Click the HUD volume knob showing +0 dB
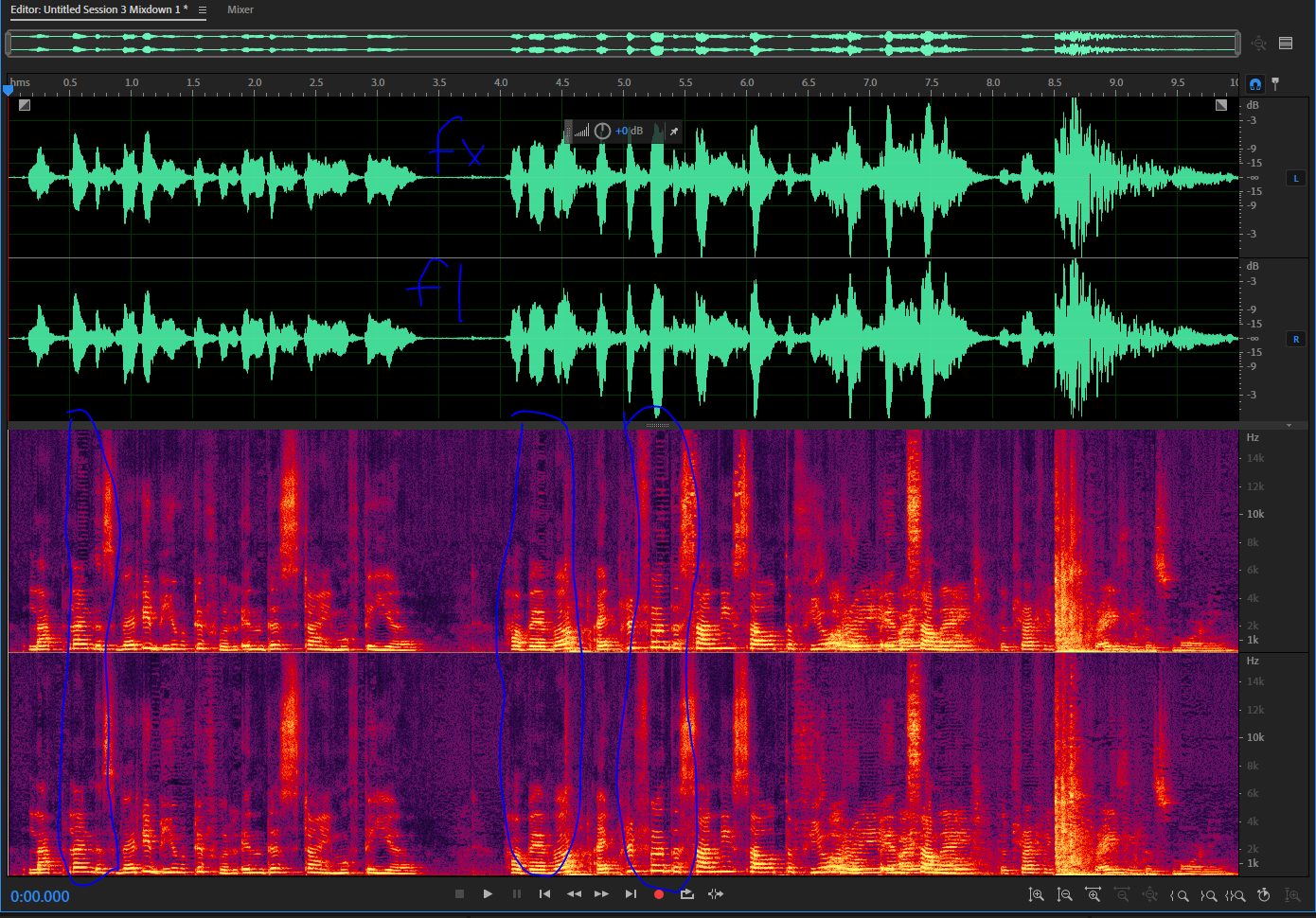The image size is (1316, 918). point(602,132)
